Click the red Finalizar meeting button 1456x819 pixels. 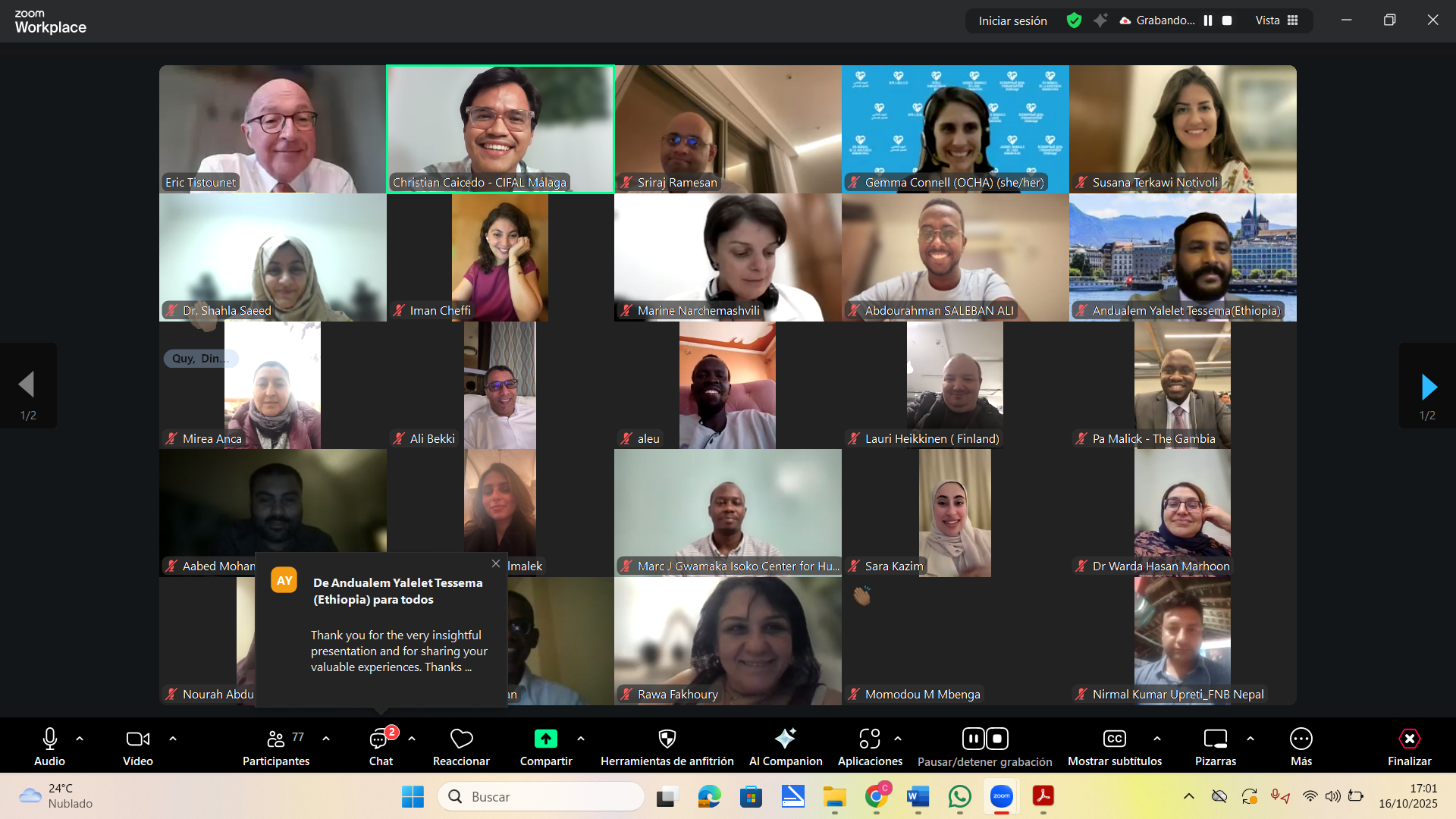[x=1409, y=739]
